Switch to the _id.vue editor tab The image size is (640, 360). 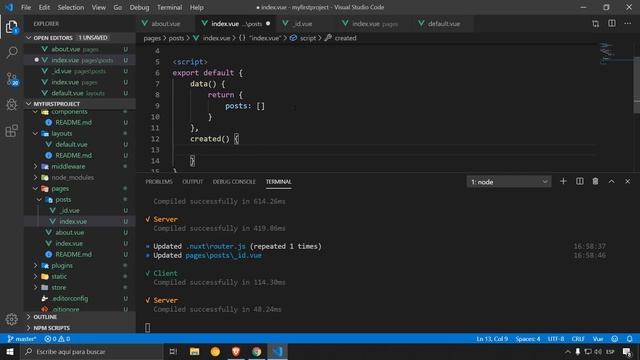[x=303, y=24]
